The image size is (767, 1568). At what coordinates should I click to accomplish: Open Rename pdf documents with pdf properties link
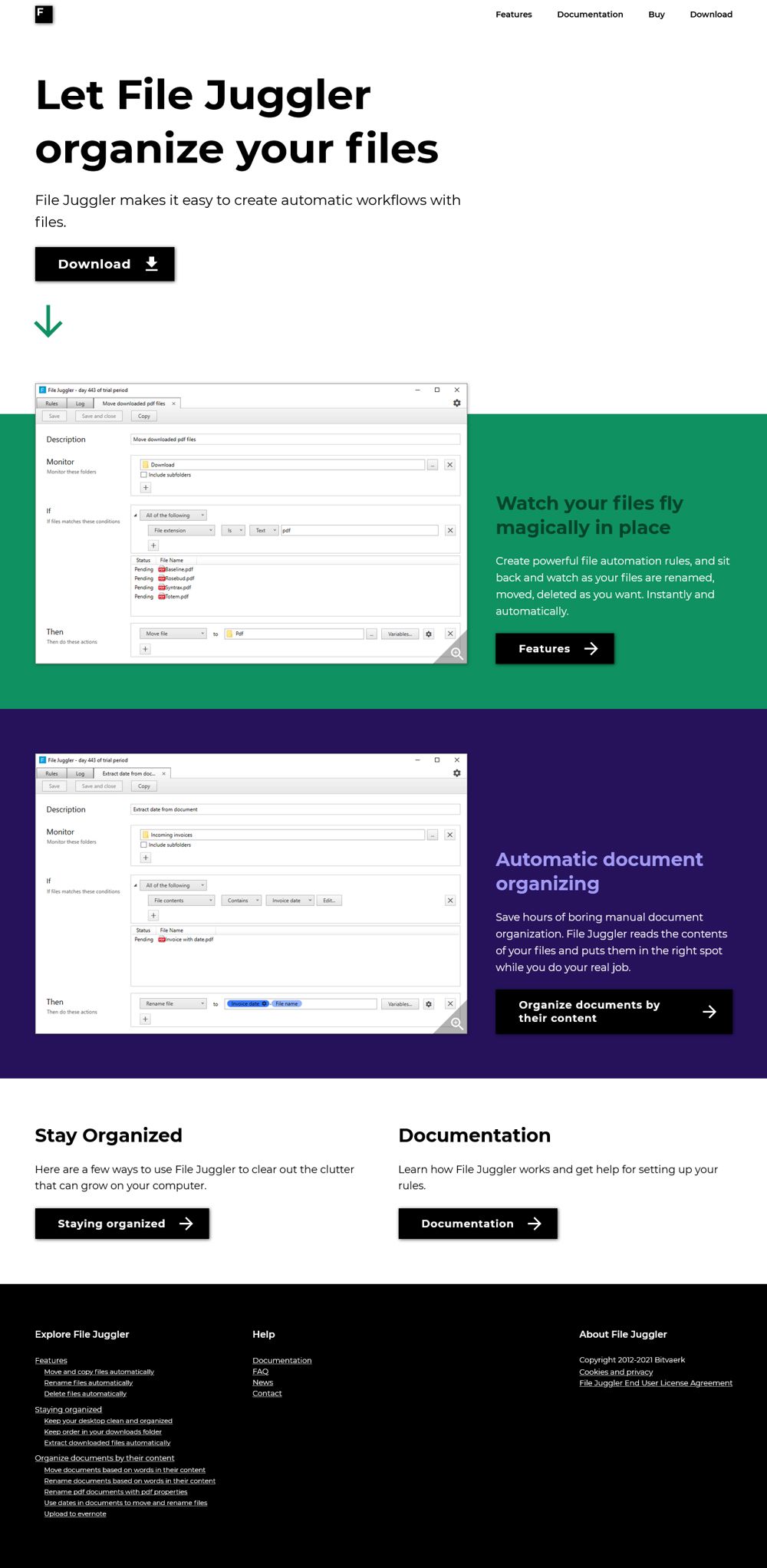click(116, 1491)
